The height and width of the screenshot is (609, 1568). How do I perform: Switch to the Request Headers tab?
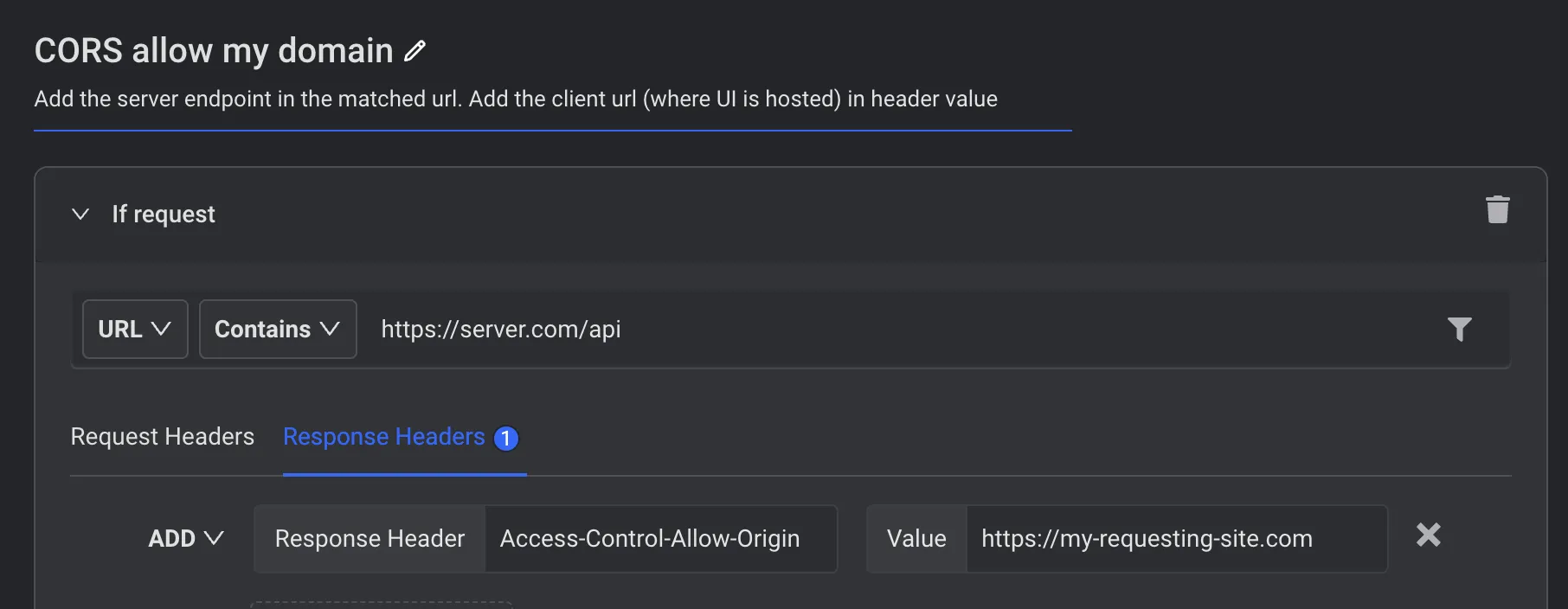163,437
